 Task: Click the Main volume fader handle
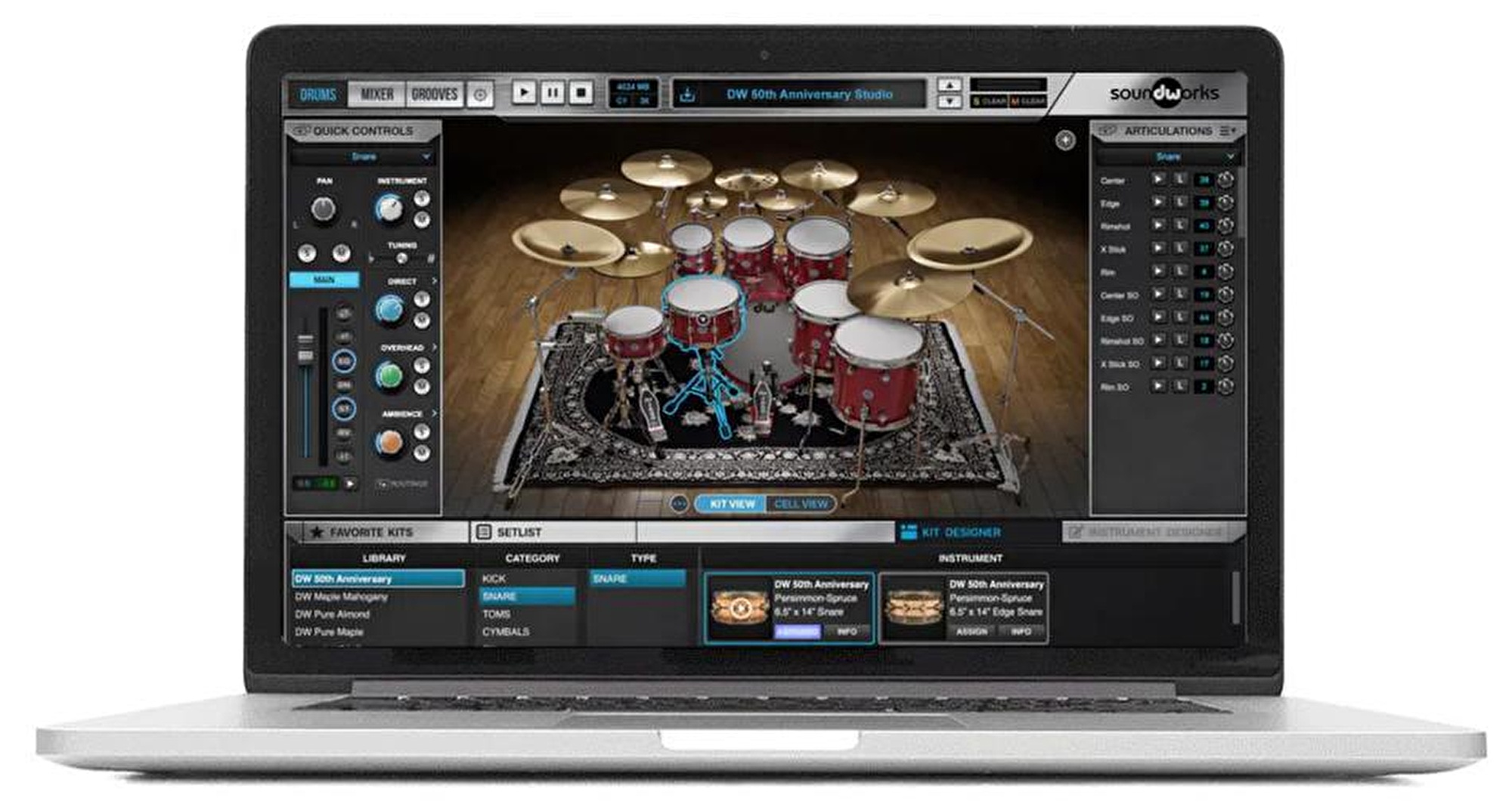pyautogui.click(x=305, y=349)
